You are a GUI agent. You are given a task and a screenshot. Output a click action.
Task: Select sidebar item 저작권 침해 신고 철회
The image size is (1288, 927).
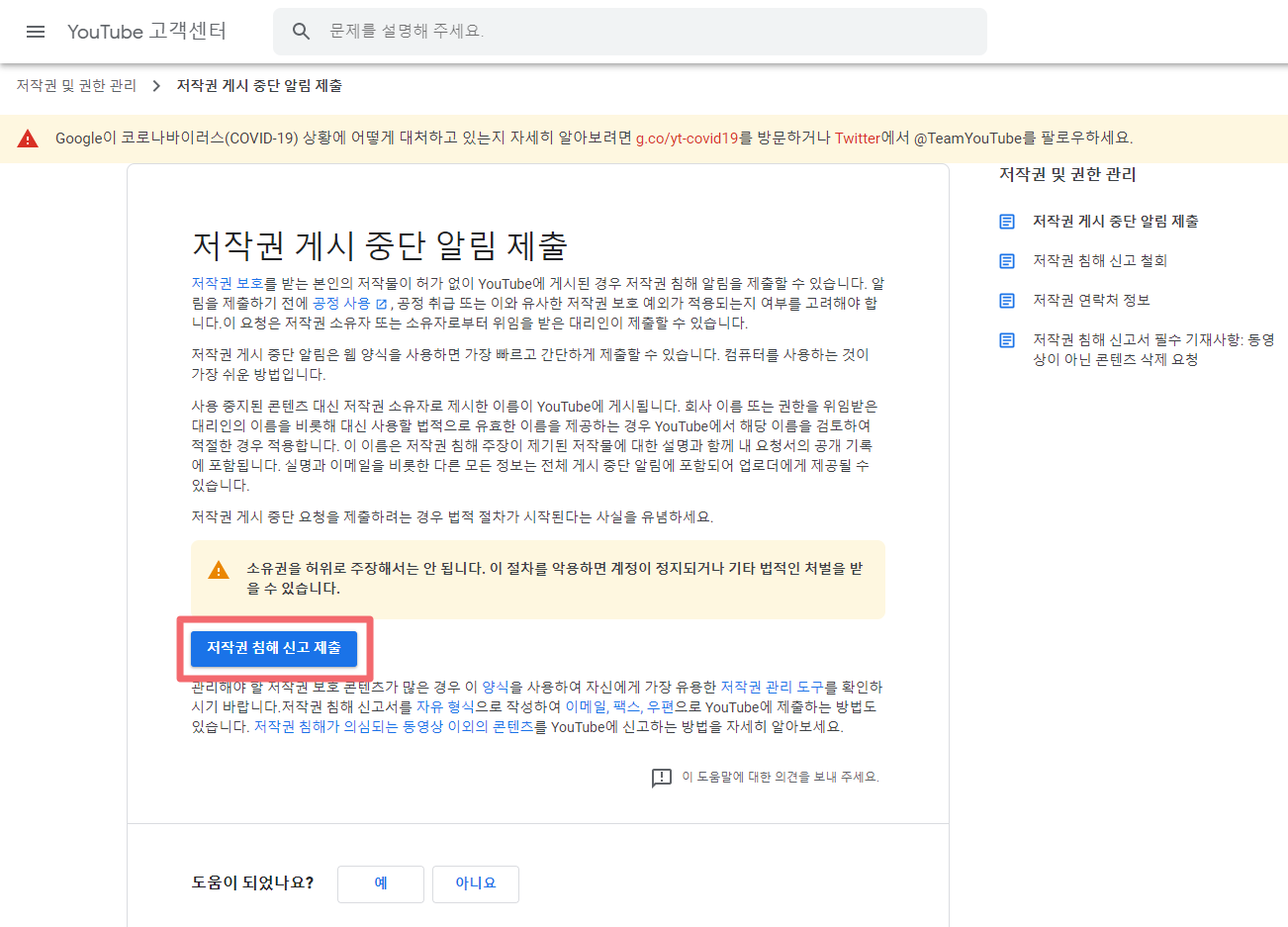pos(1100,261)
